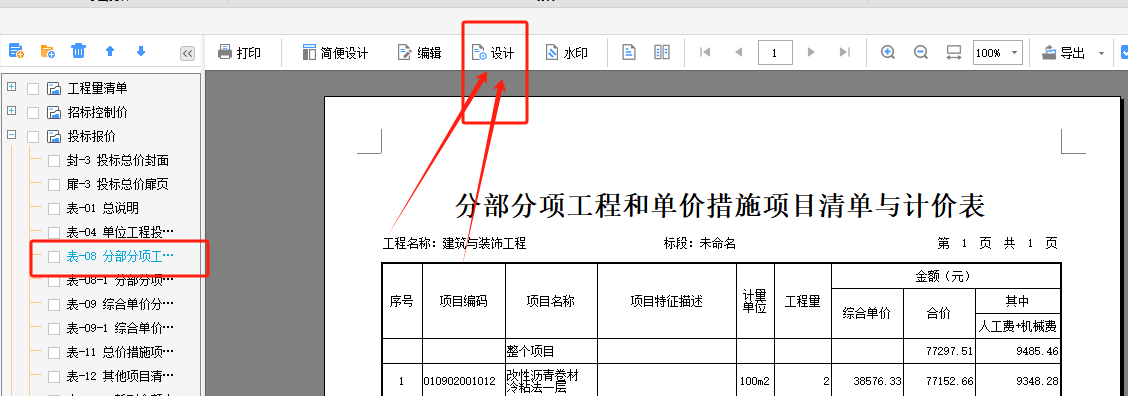Open report 表-04 单位工程投…
The image size is (1128, 396).
coord(120,232)
